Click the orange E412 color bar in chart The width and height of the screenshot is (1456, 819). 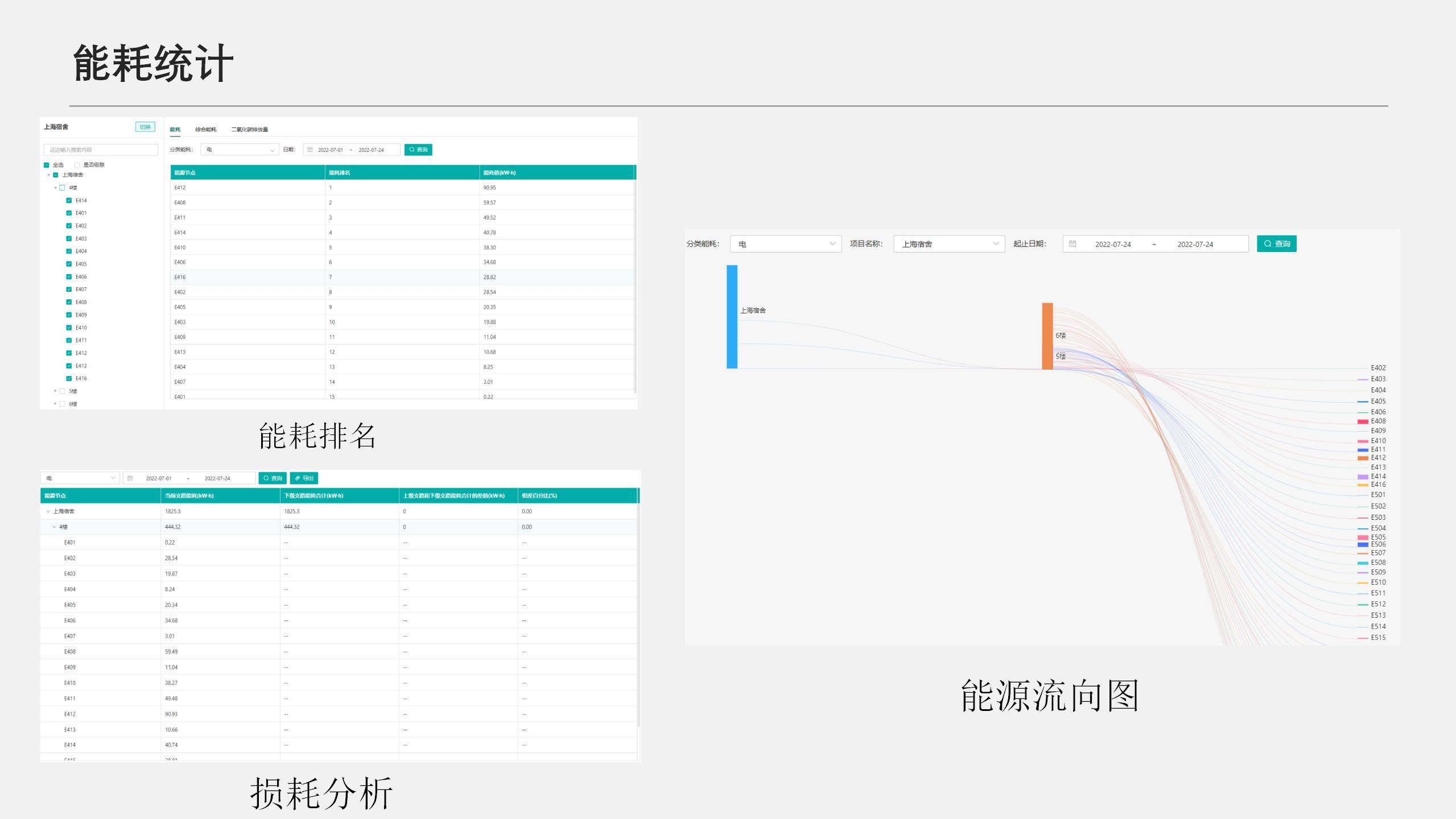point(1363,458)
